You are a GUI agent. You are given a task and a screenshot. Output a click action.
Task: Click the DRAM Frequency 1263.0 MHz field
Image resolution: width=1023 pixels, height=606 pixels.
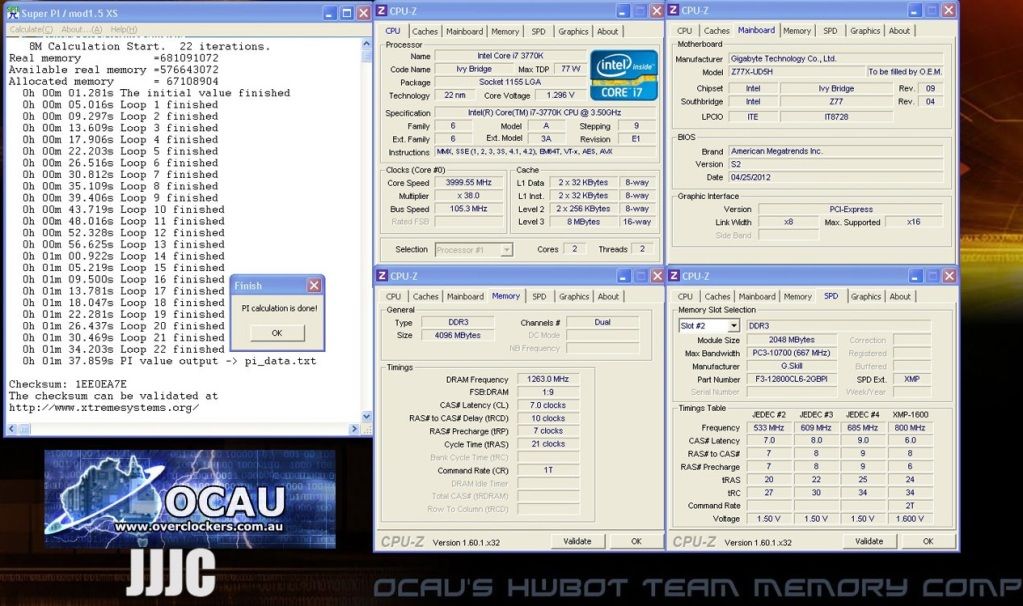coord(548,379)
